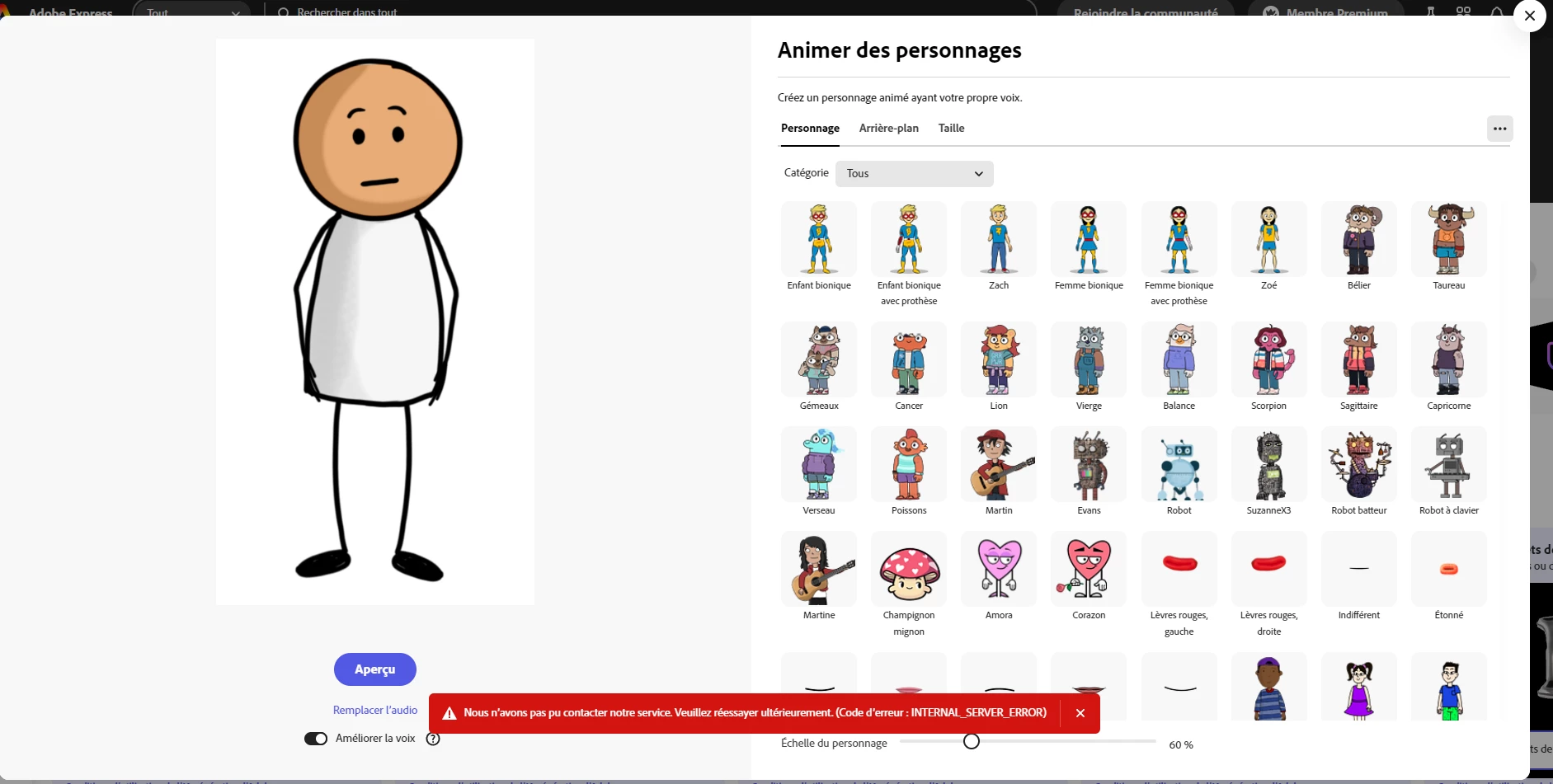The height and width of the screenshot is (784, 1553).
Task: Switch to the Personnage tab
Action: (810, 128)
